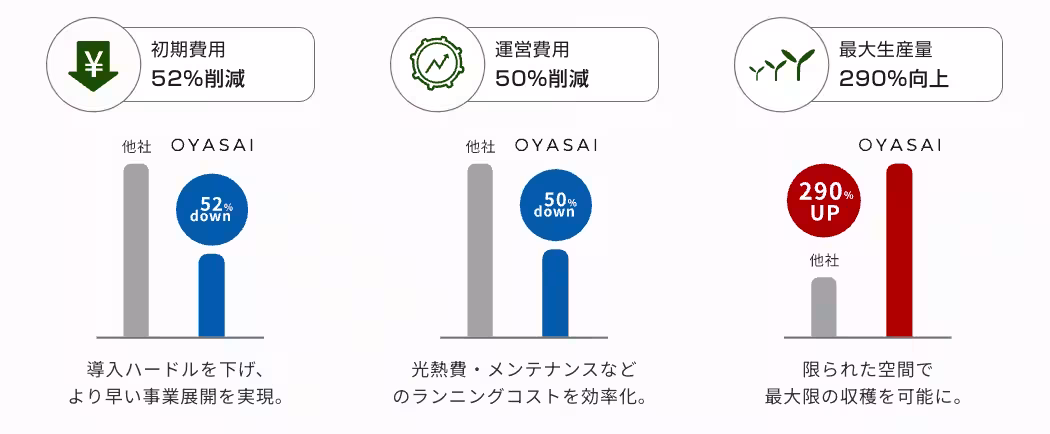Click the blue 50% down badge
The height and width of the screenshot is (434, 1050).
pyautogui.click(x=555, y=205)
